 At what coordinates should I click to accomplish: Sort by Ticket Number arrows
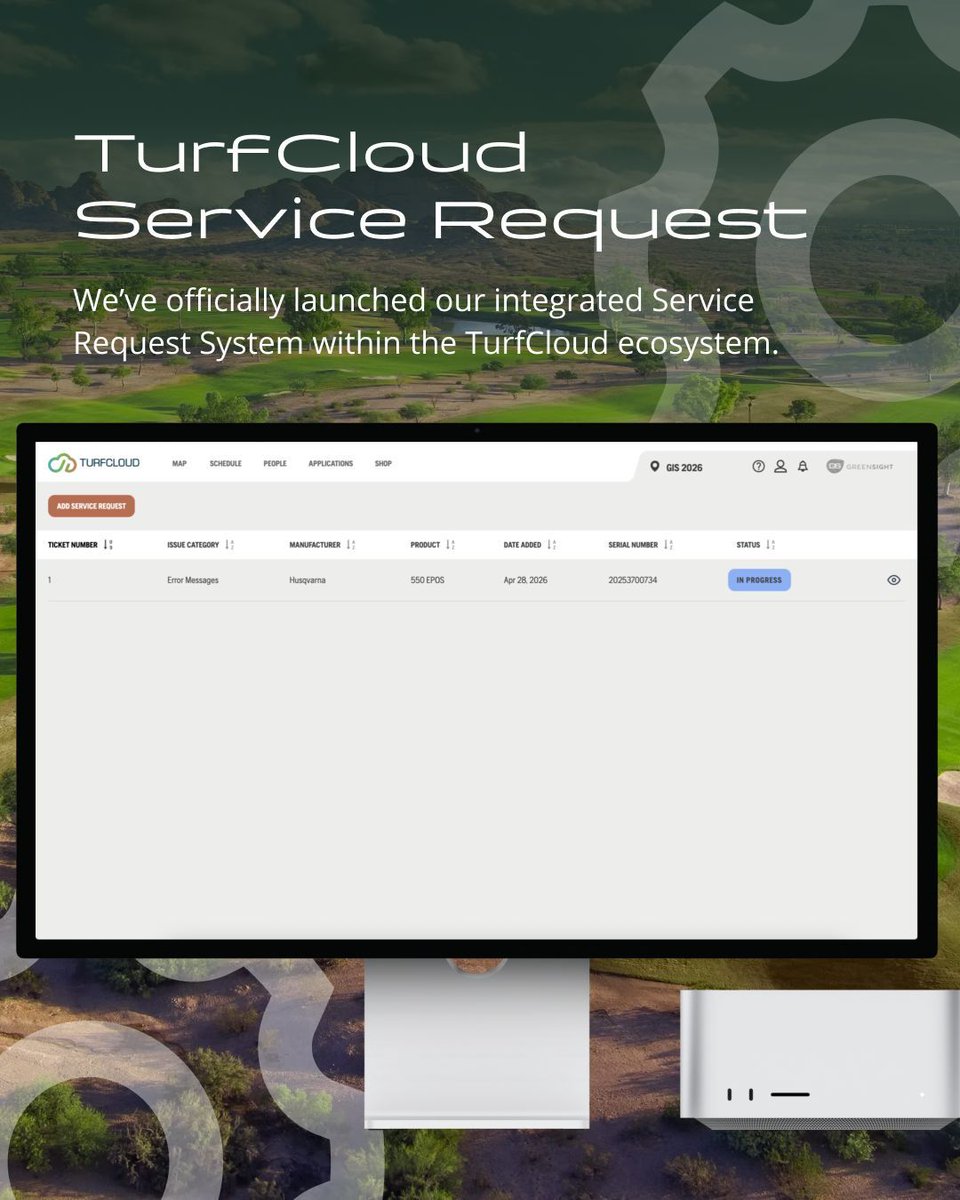coord(108,545)
